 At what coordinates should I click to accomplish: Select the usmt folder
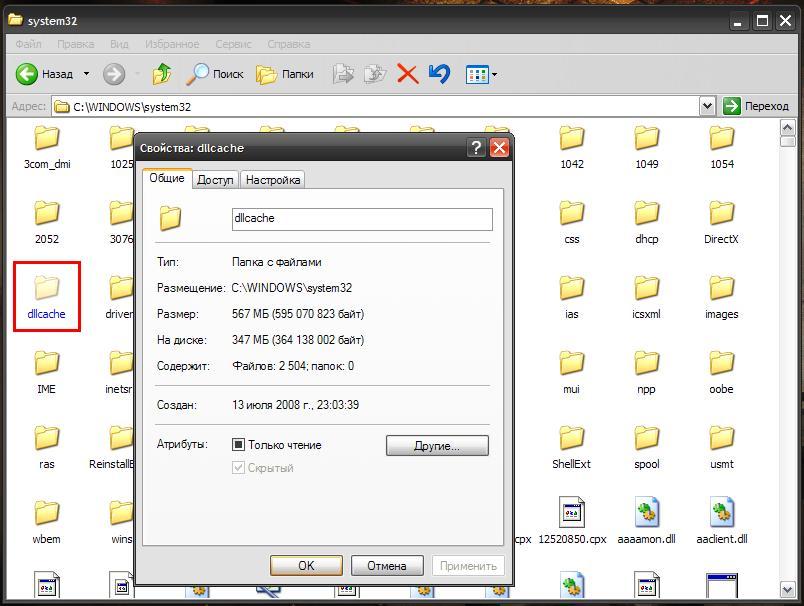coord(722,448)
